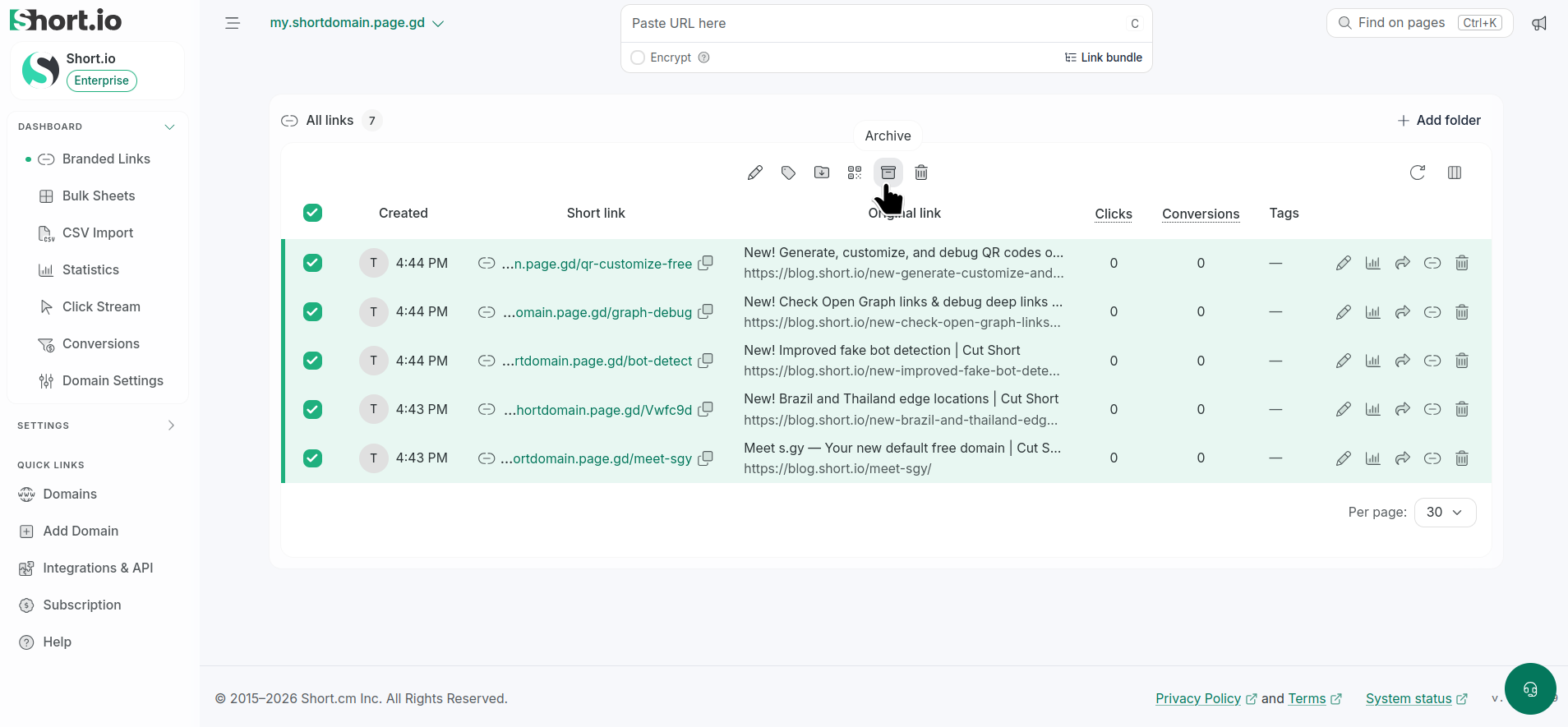Click the move to folder icon
The image size is (1568, 727).
click(x=822, y=173)
